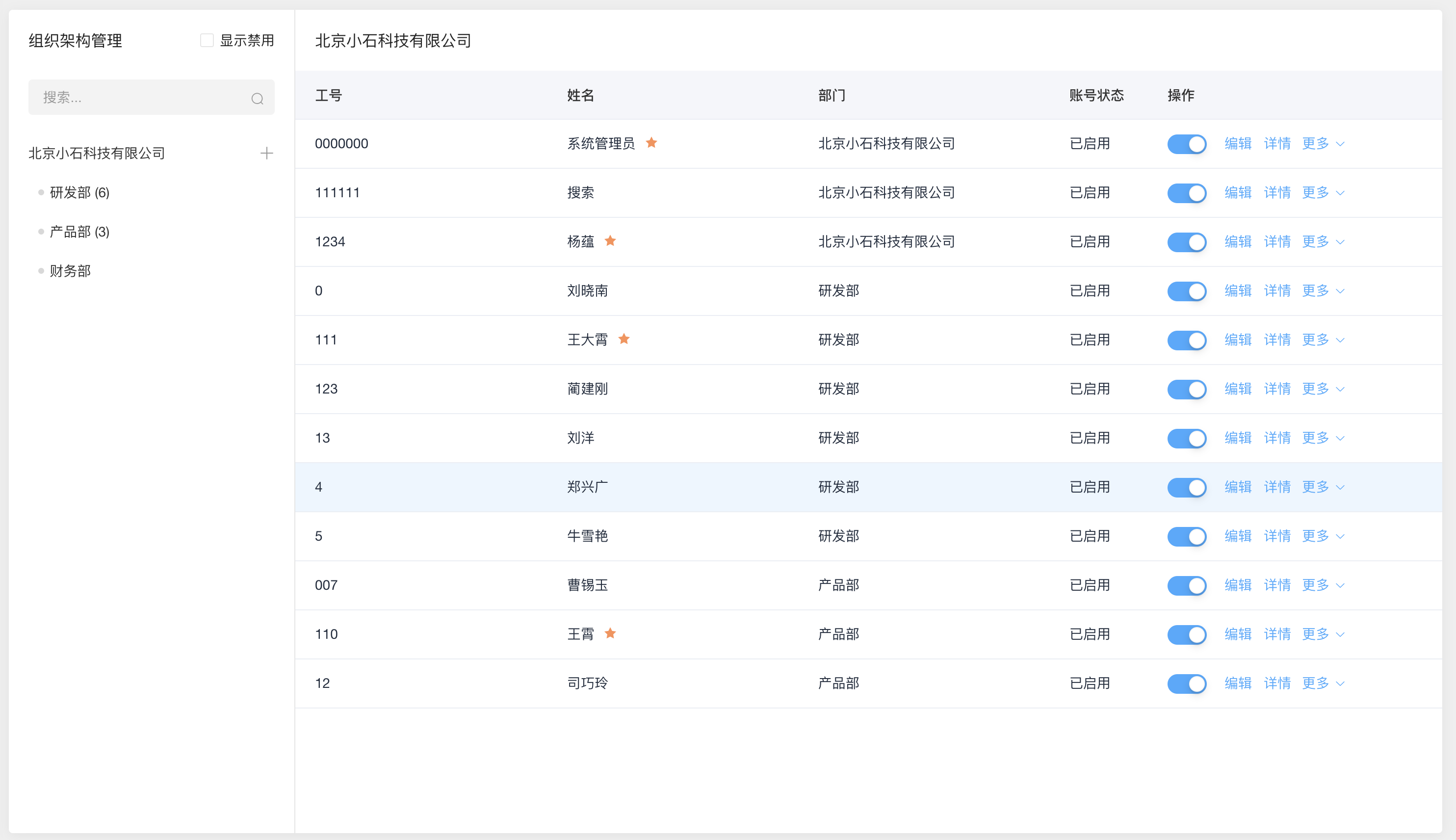Click 详情 link for 牛雪艳

tap(1277, 536)
